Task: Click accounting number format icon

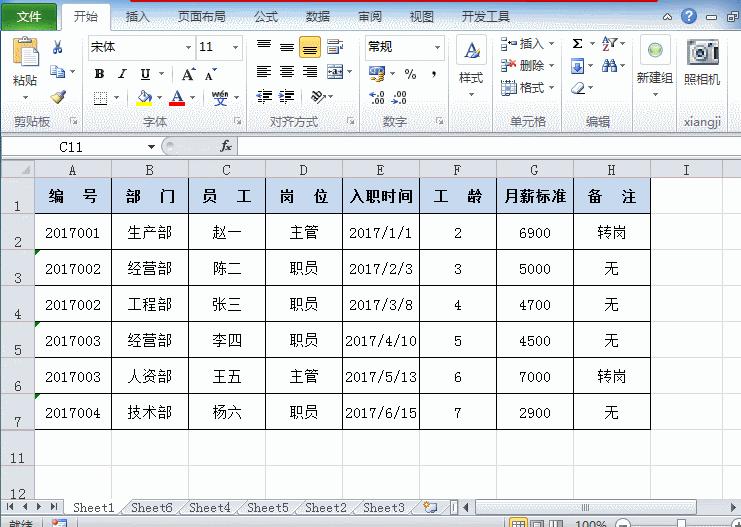Action: (377, 73)
